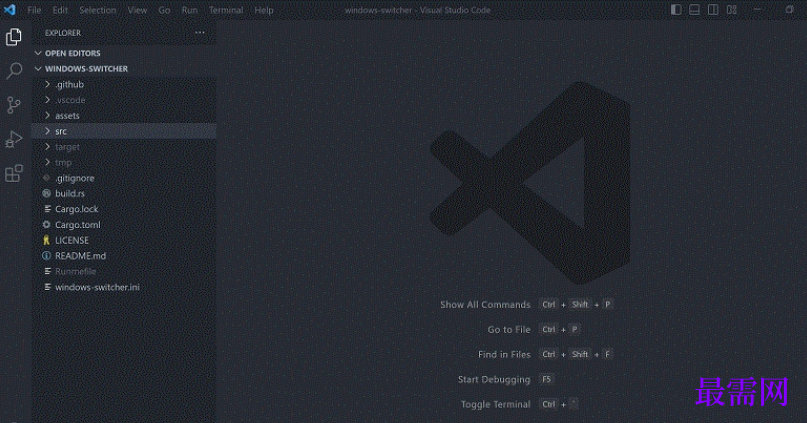
Task: Open the Run menu
Action: (x=189, y=10)
